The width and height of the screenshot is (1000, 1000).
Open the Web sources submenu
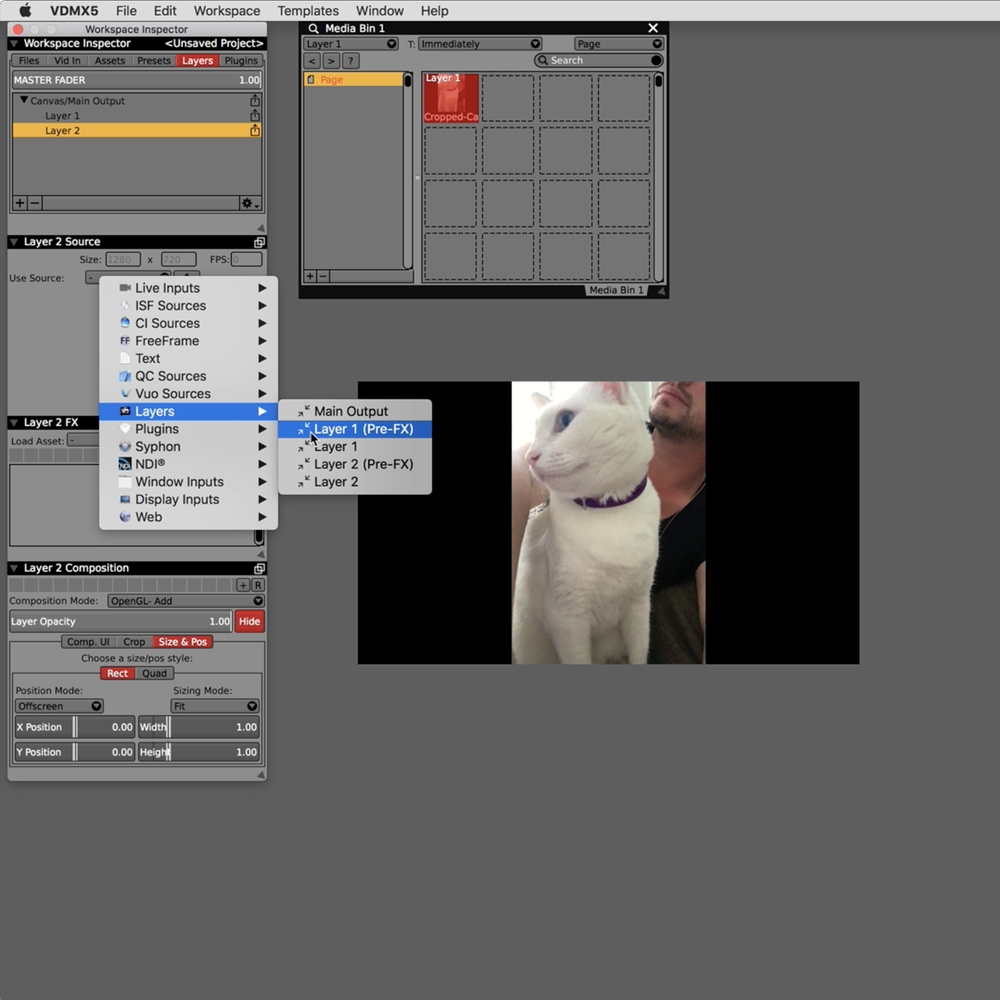(188, 517)
